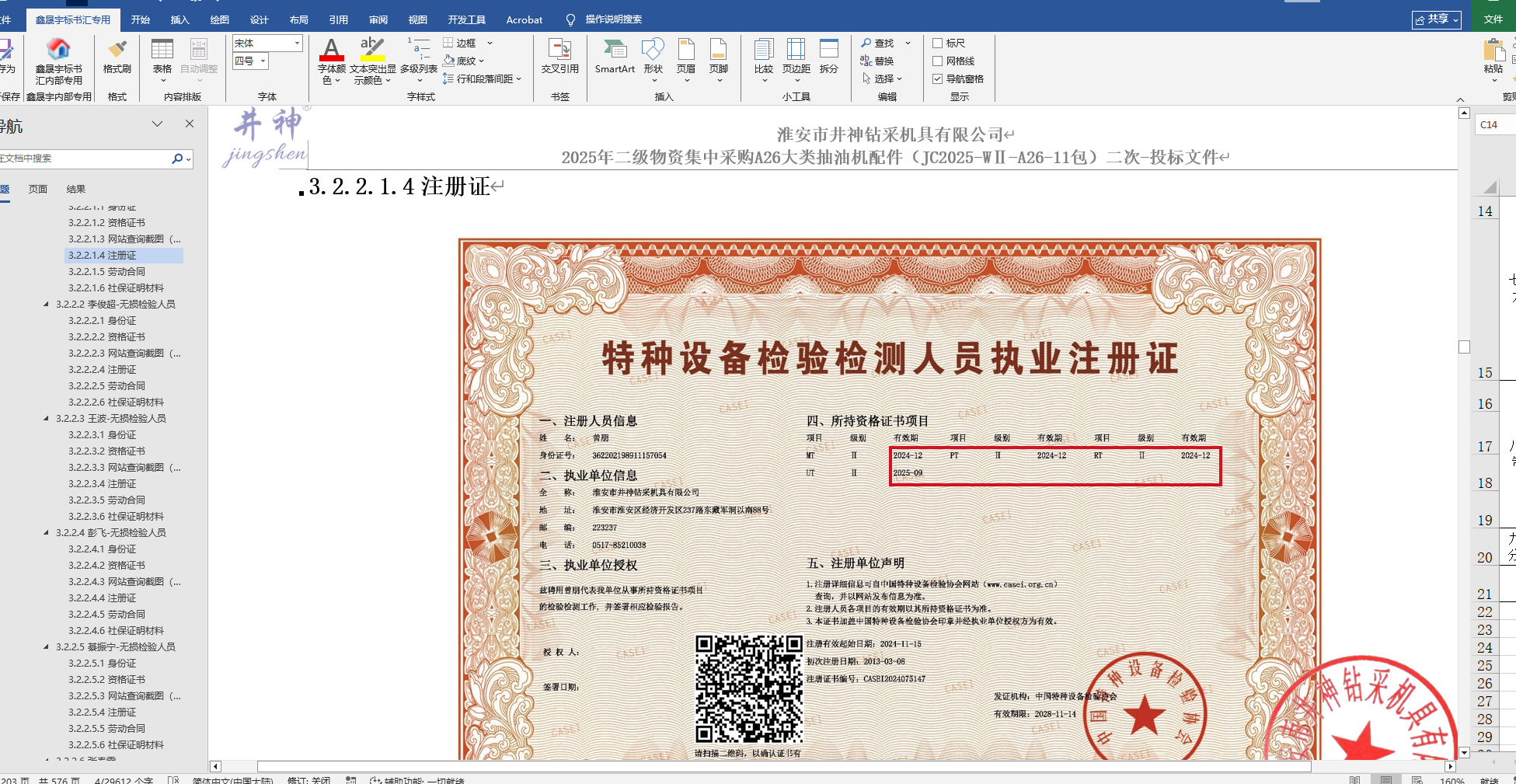Switch to the 审阅 review tab
This screenshot has width=1516, height=784.
click(378, 20)
